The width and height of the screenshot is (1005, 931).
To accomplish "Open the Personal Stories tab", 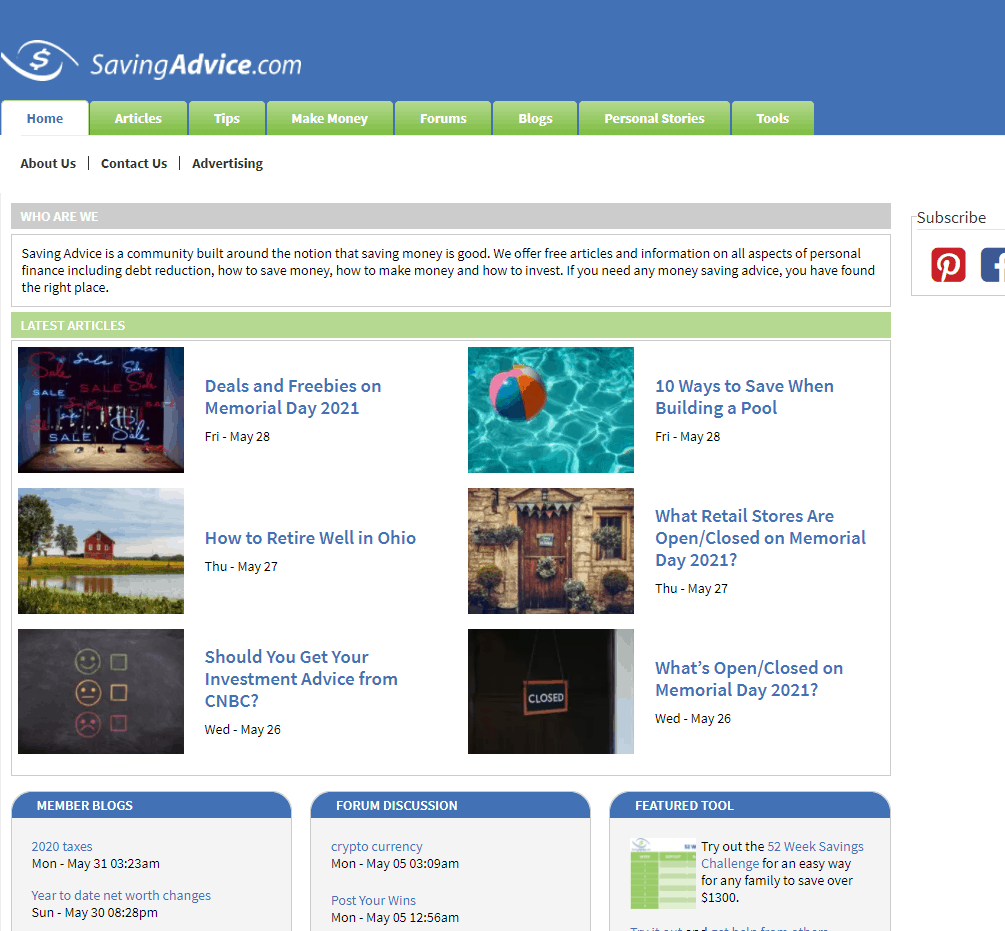I will [654, 118].
